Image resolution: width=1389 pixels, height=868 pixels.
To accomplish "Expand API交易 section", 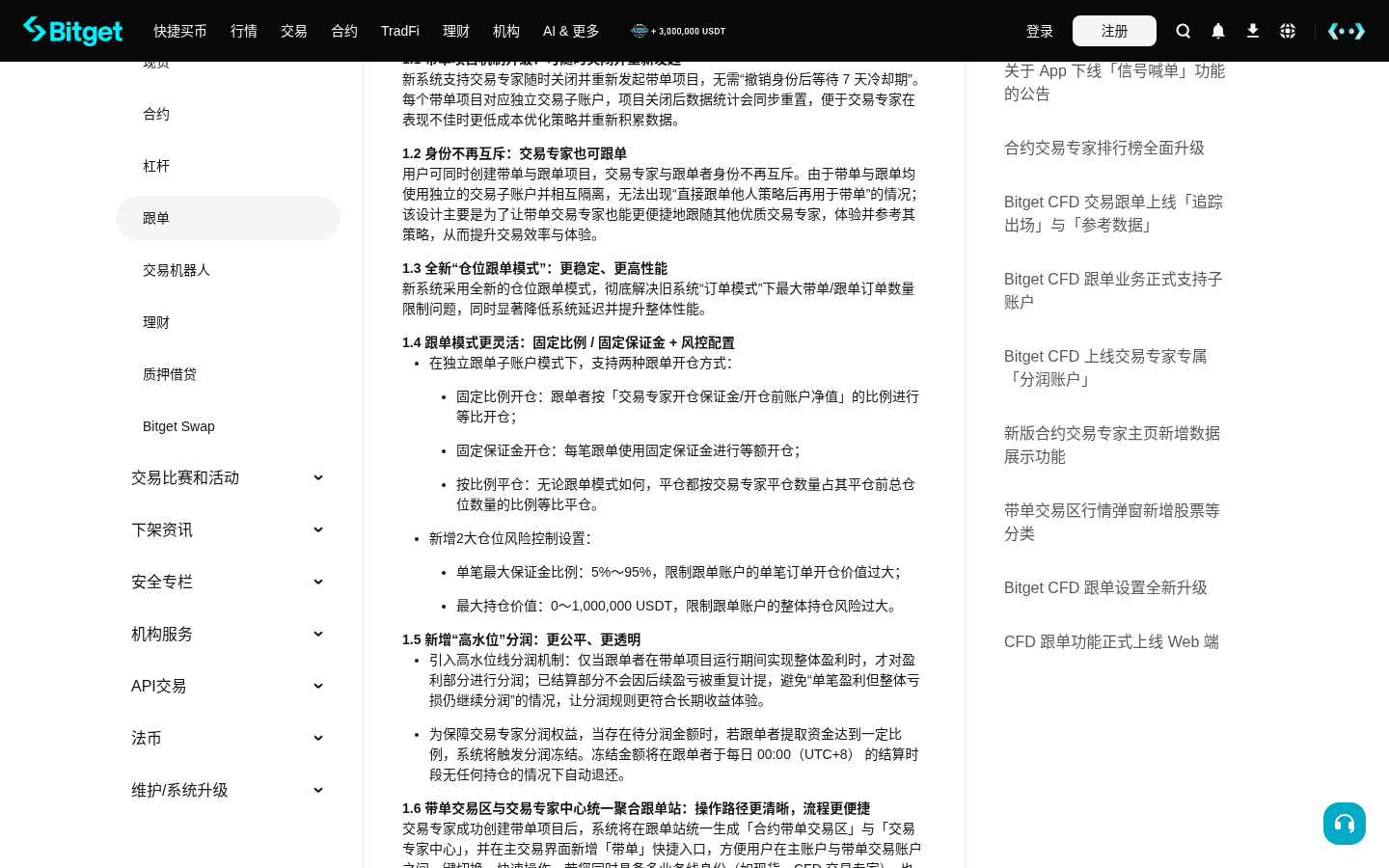I will [x=228, y=686].
